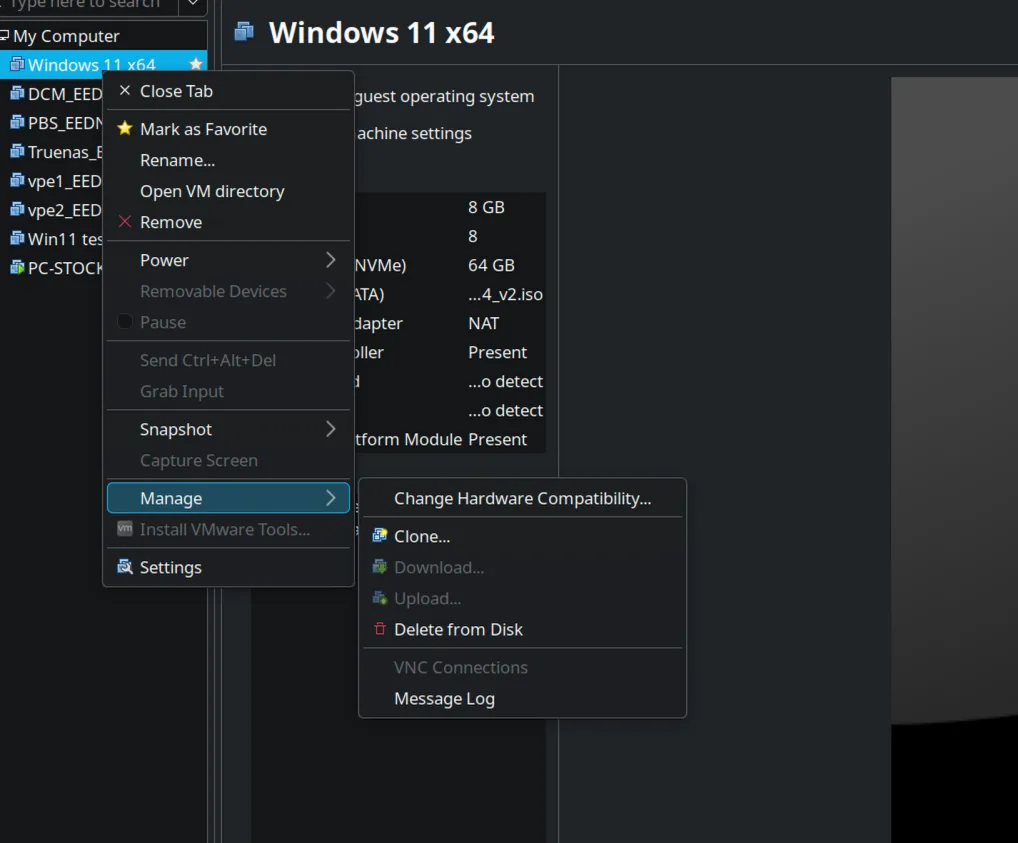The width and height of the screenshot is (1018, 843).
Task: Click Send Ctrl+Alt+Del menu entry
Action: [229, 360]
